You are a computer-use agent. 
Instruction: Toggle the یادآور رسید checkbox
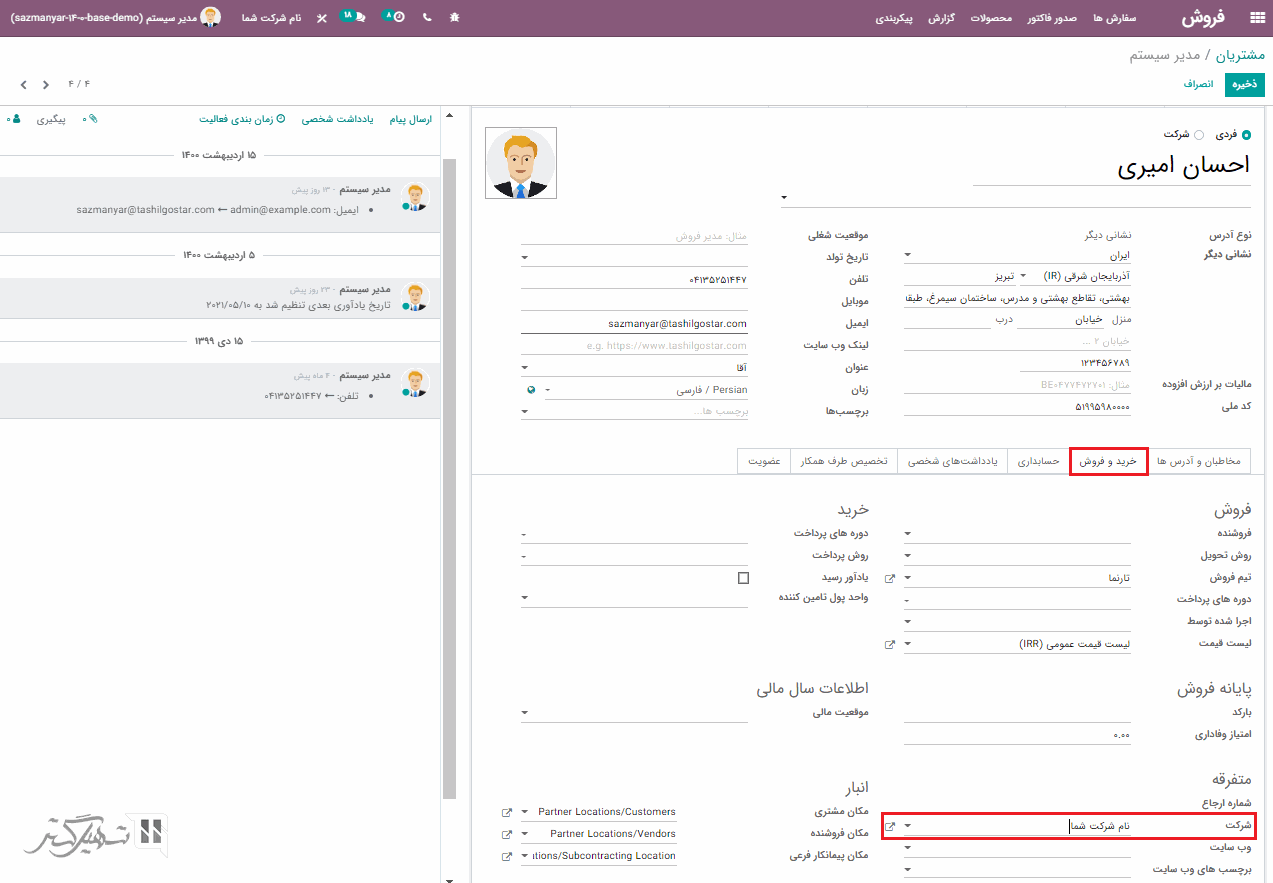[x=743, y=578]
